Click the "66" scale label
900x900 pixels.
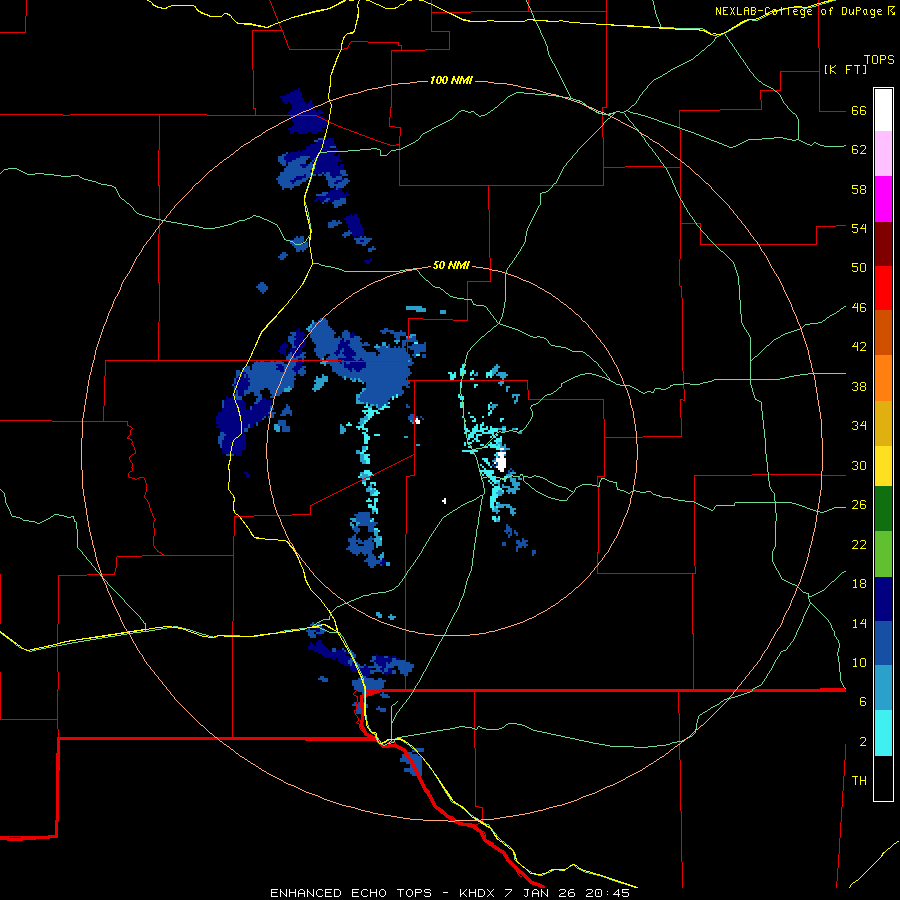pyautogui.click(x=859, y=111)
